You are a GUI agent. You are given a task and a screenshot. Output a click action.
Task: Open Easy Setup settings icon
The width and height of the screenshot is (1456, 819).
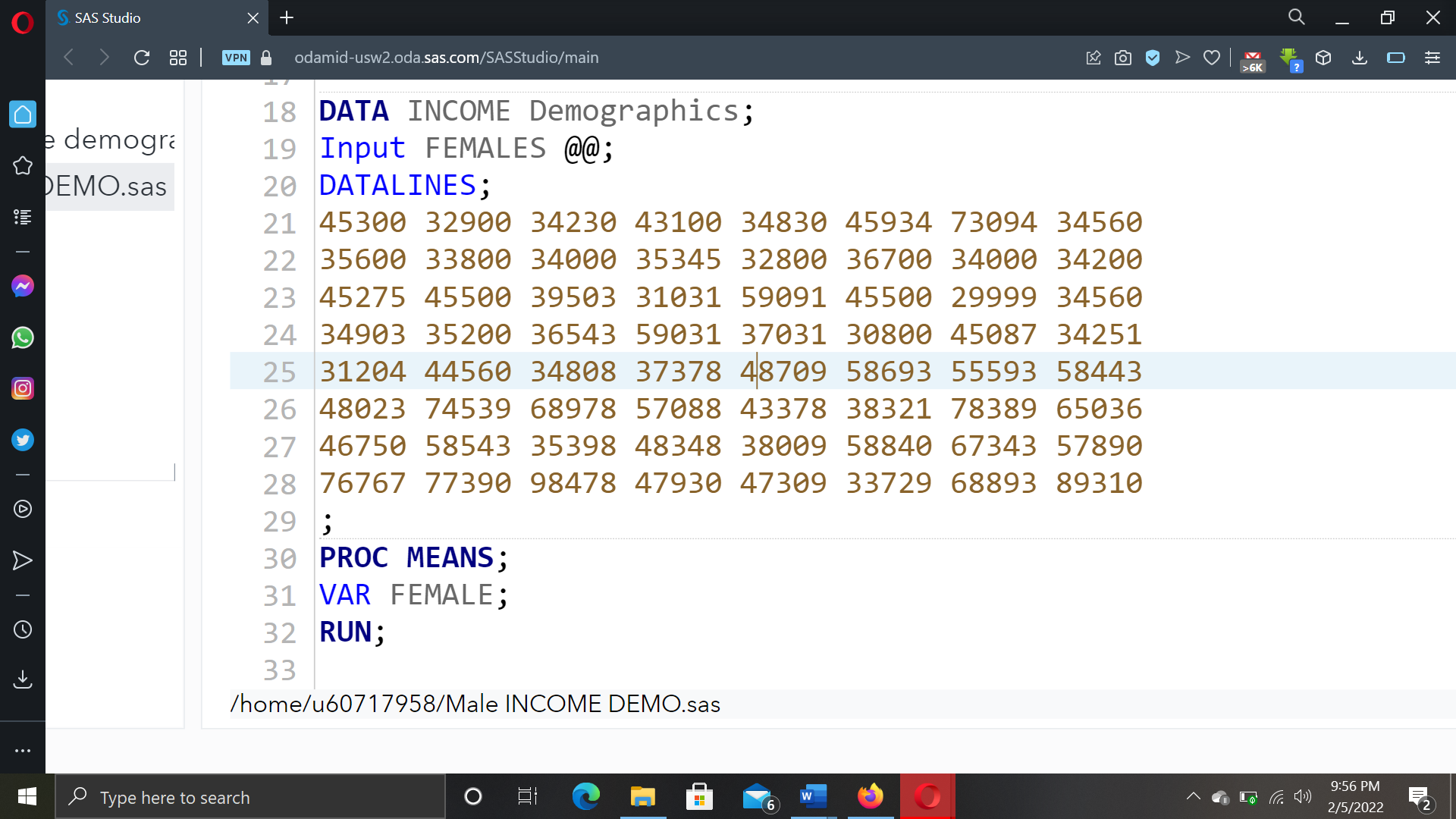(x=1432, y=58)
